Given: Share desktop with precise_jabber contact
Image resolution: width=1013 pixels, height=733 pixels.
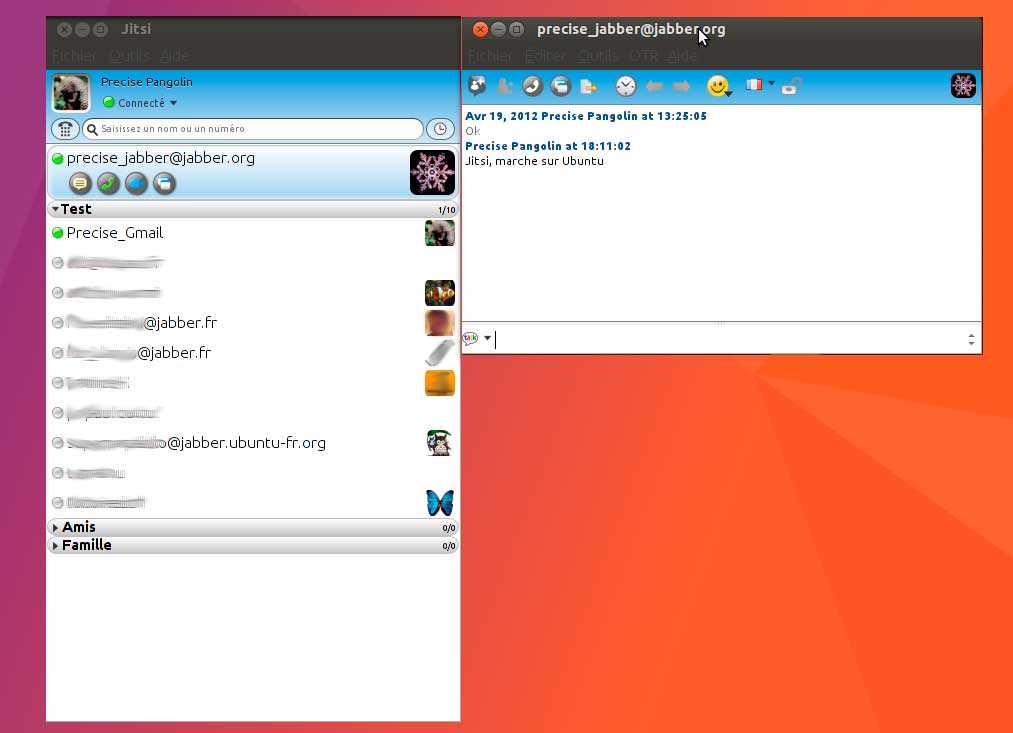Looking at the screenshot, I should coord(164,184).
